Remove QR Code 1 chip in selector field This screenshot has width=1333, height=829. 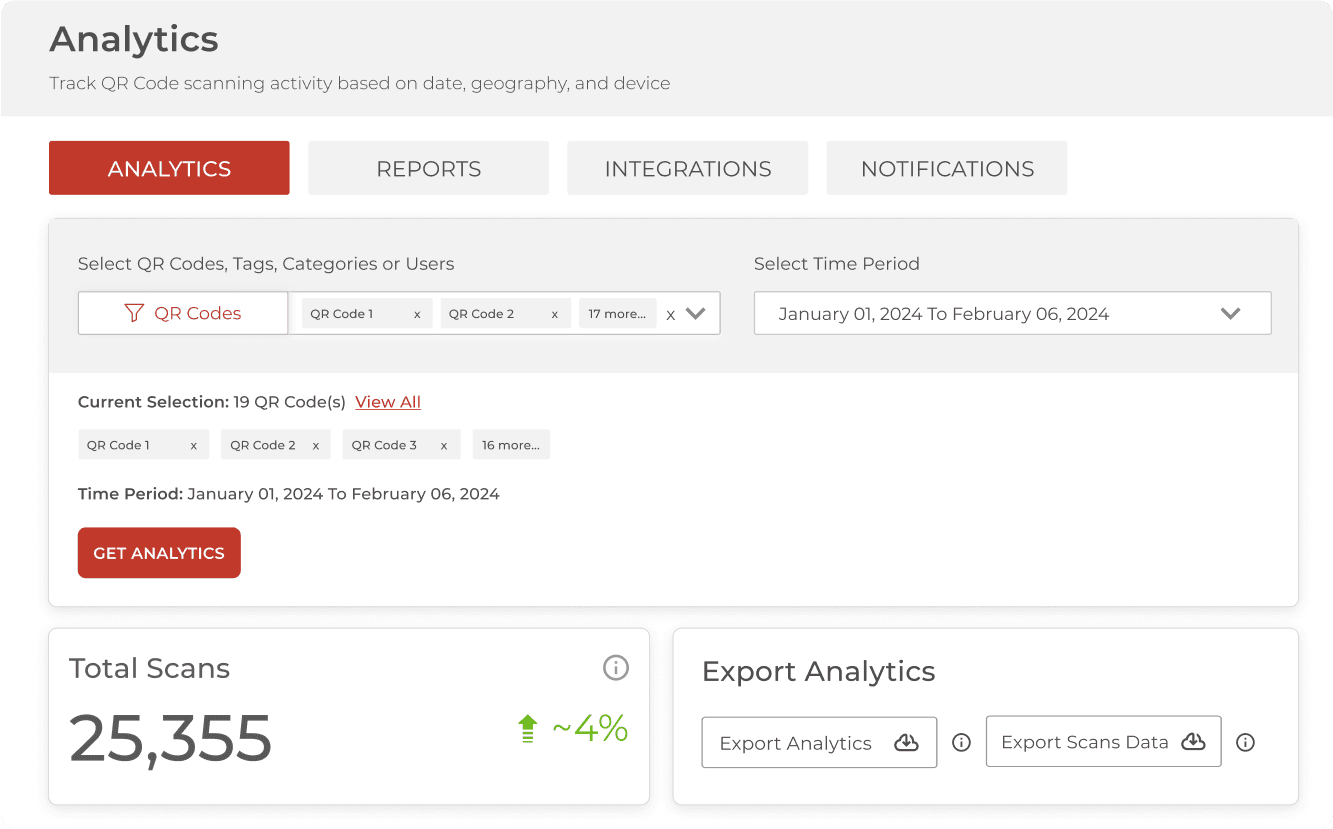(417, 314)
